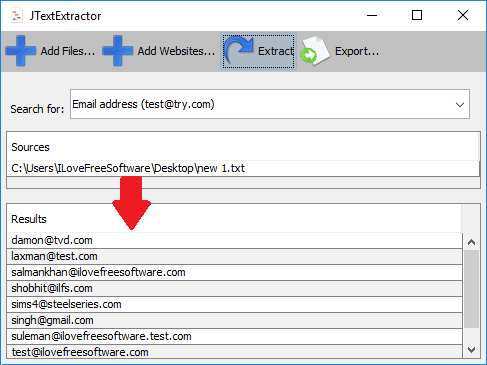Image resolution: width=487 pixels, height=365 pixels.
Task: Select the suleman@ilovefreesoftware.test.com result
Action: [234, 336]
